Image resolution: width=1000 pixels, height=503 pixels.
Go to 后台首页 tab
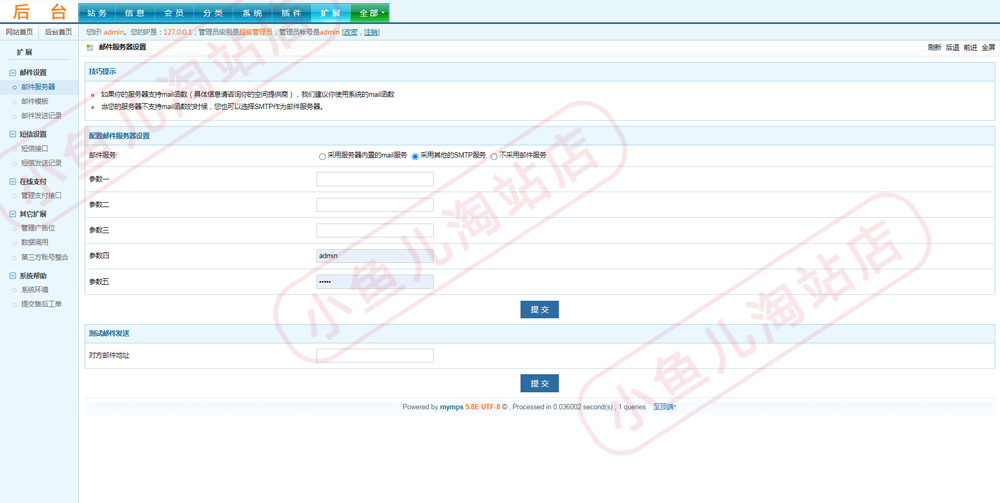[x=58, y=32]
